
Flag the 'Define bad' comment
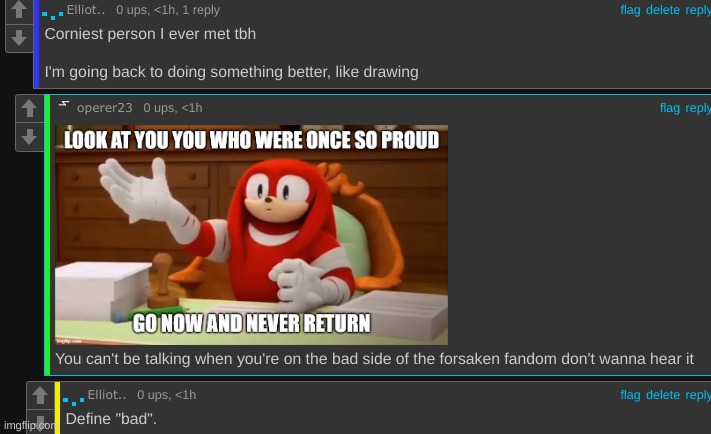pyautogui.click(x=630, y=395)
